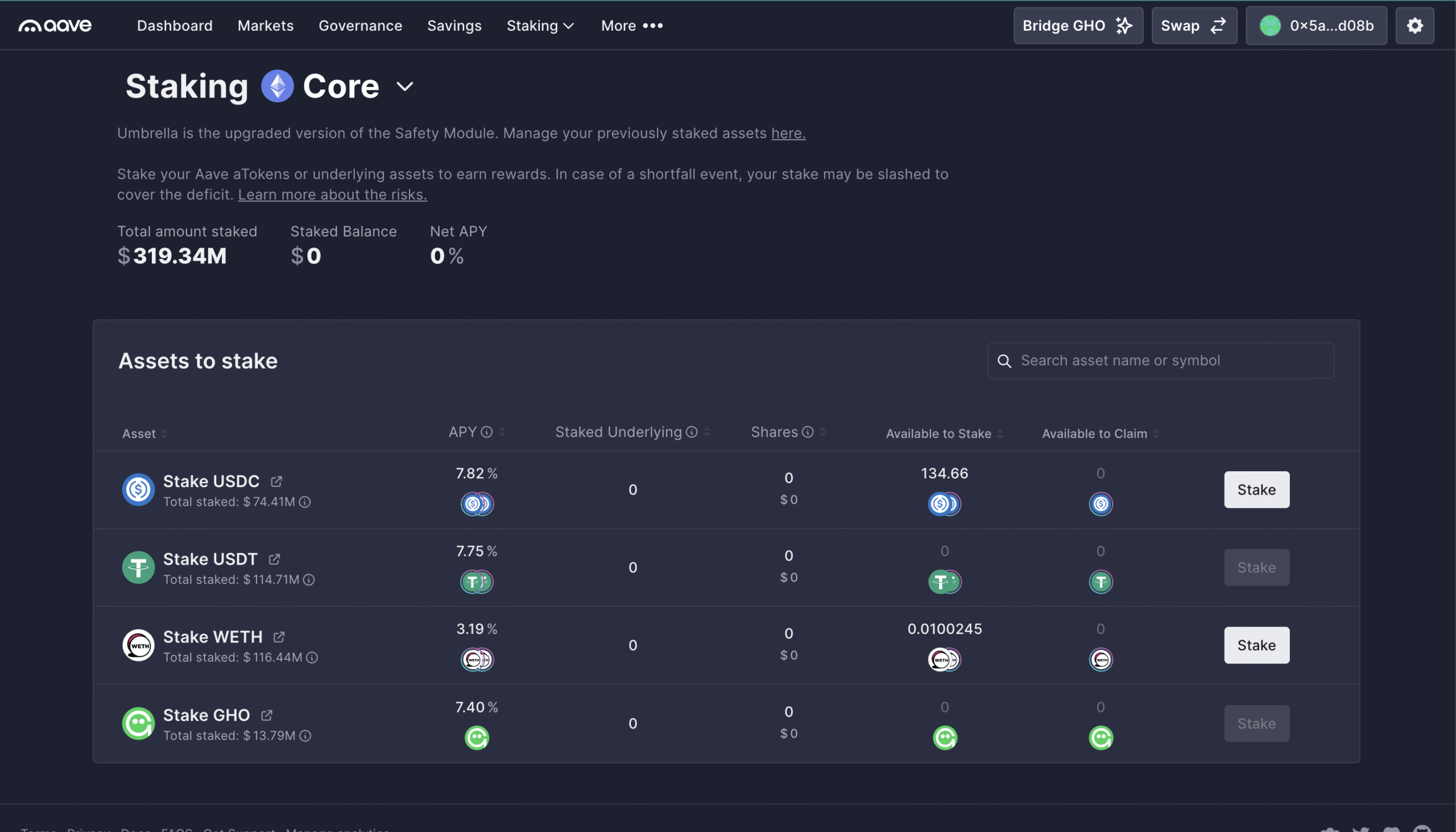Image resolution: width=1456 pixels, height=832 pixels.
Task: Click the search asset input field
Action: [1170, 361]
